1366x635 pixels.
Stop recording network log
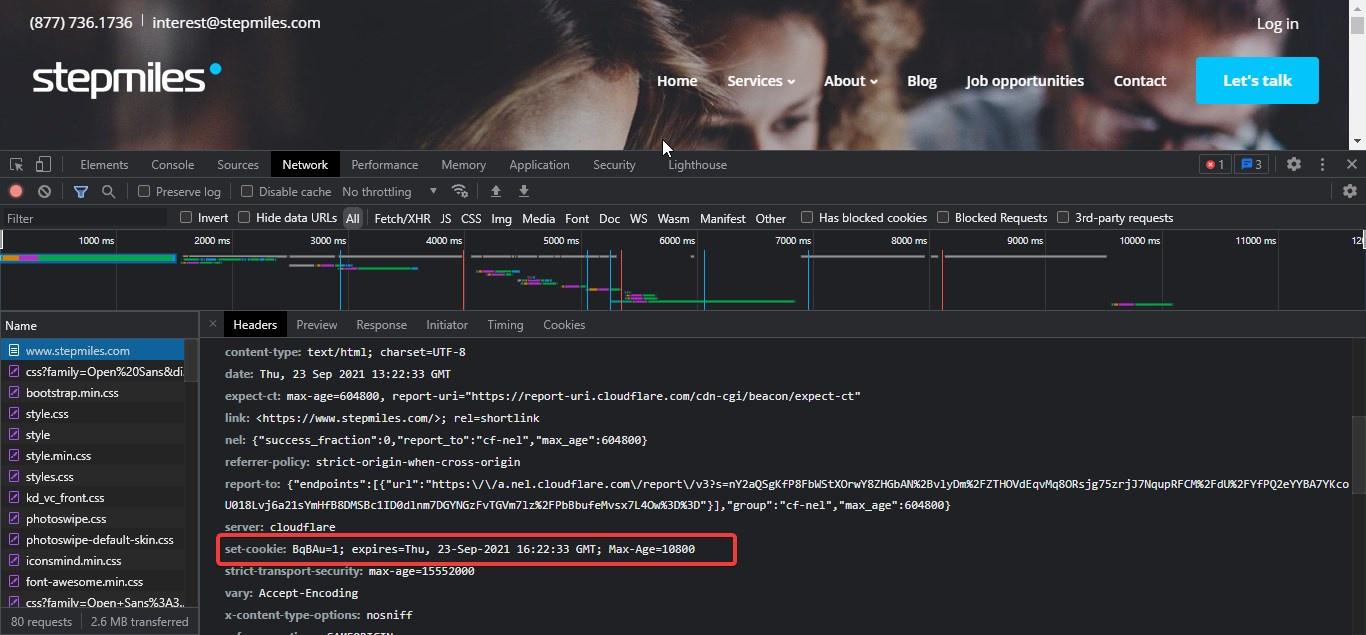16,191
